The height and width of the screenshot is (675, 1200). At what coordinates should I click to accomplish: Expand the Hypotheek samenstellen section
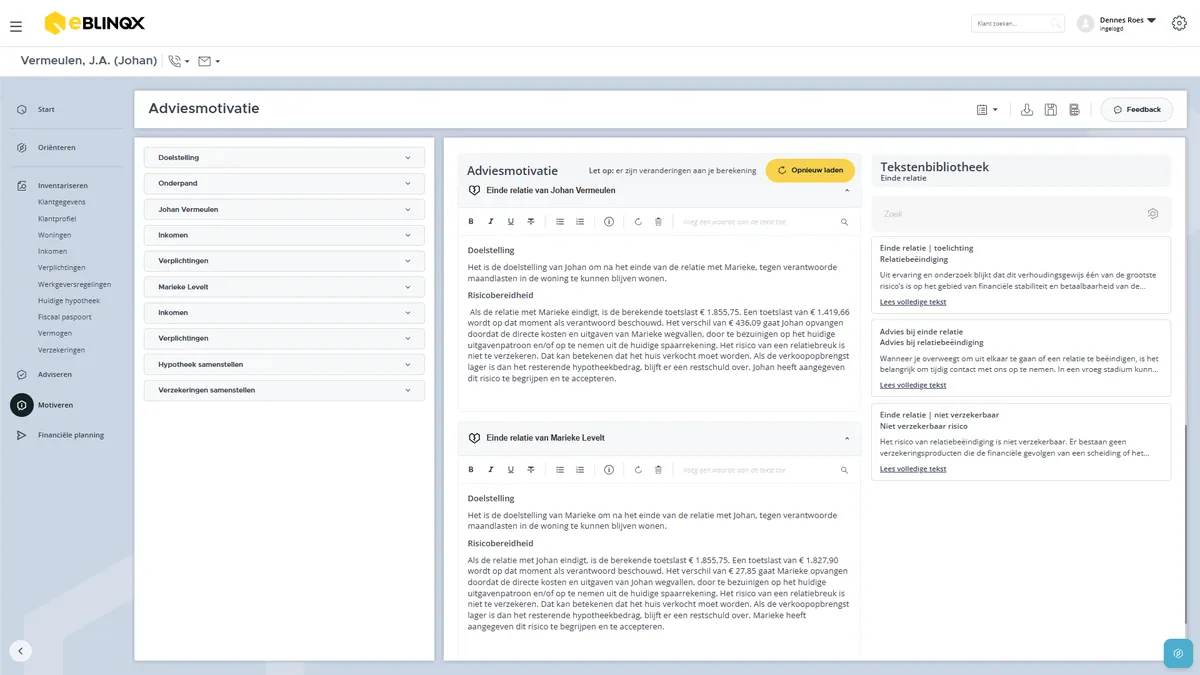284,364
